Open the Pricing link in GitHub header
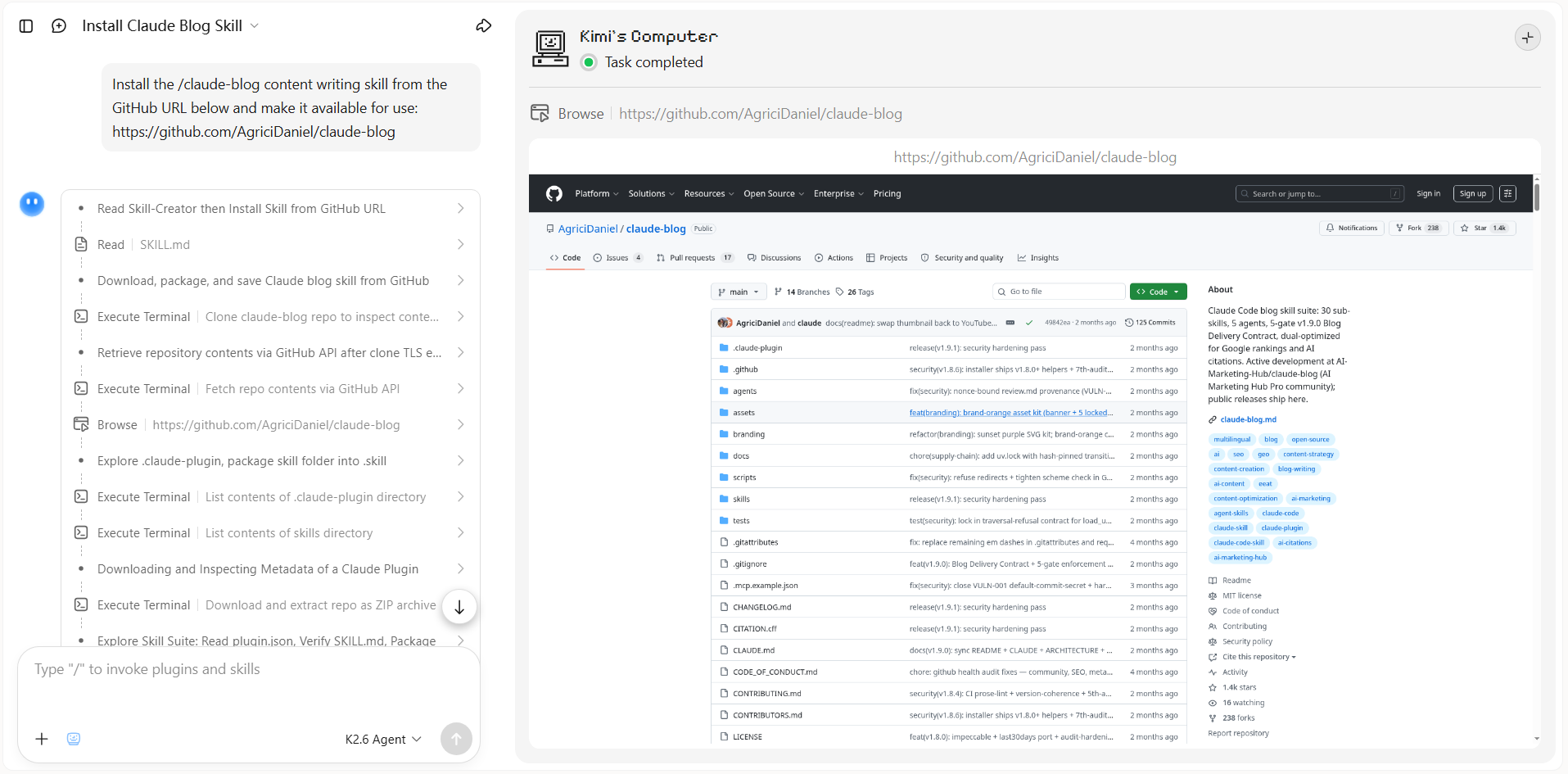Screen dimensions: 1568x774 (887, 194)
